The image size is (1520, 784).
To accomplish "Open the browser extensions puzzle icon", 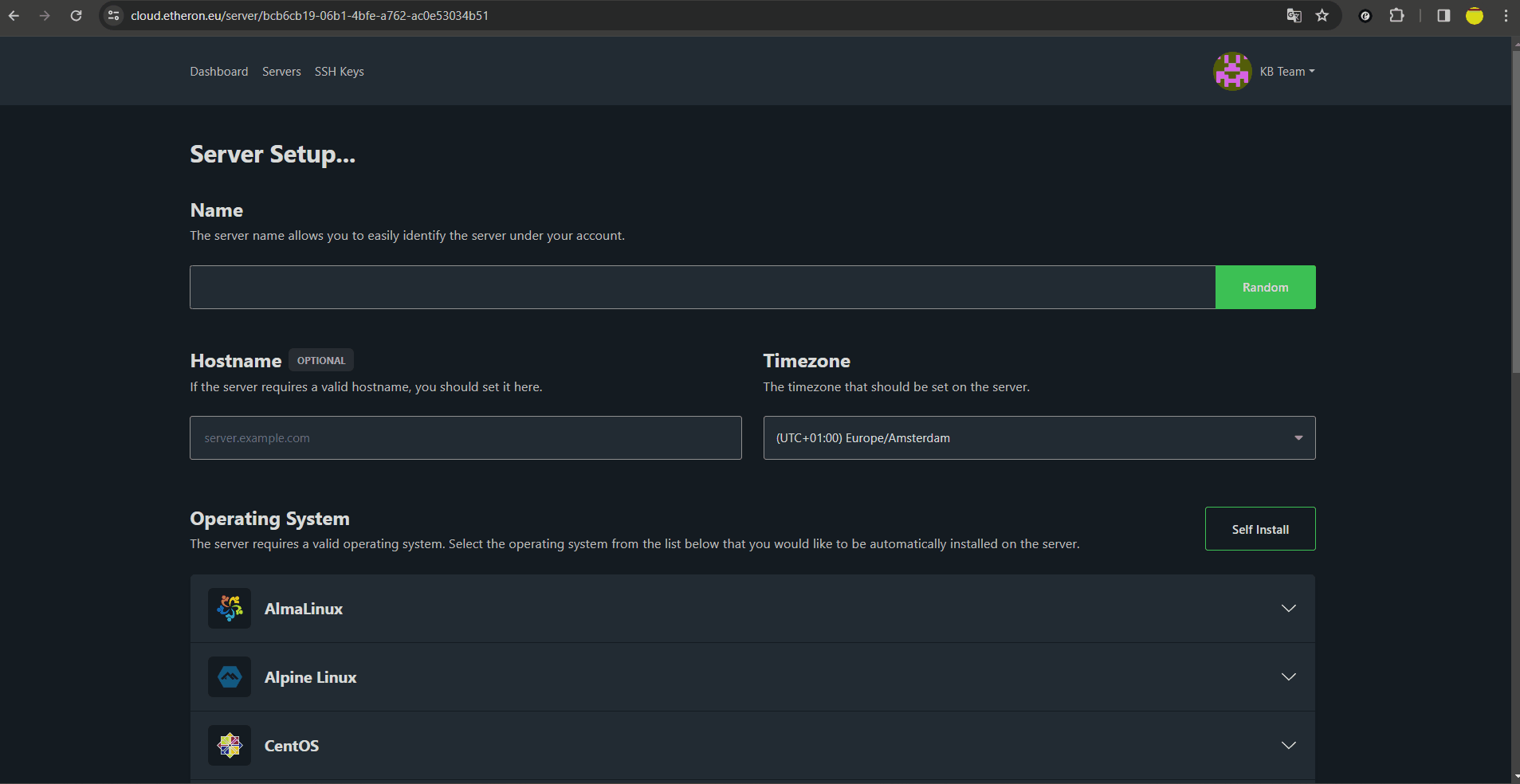I will 1396,16.
